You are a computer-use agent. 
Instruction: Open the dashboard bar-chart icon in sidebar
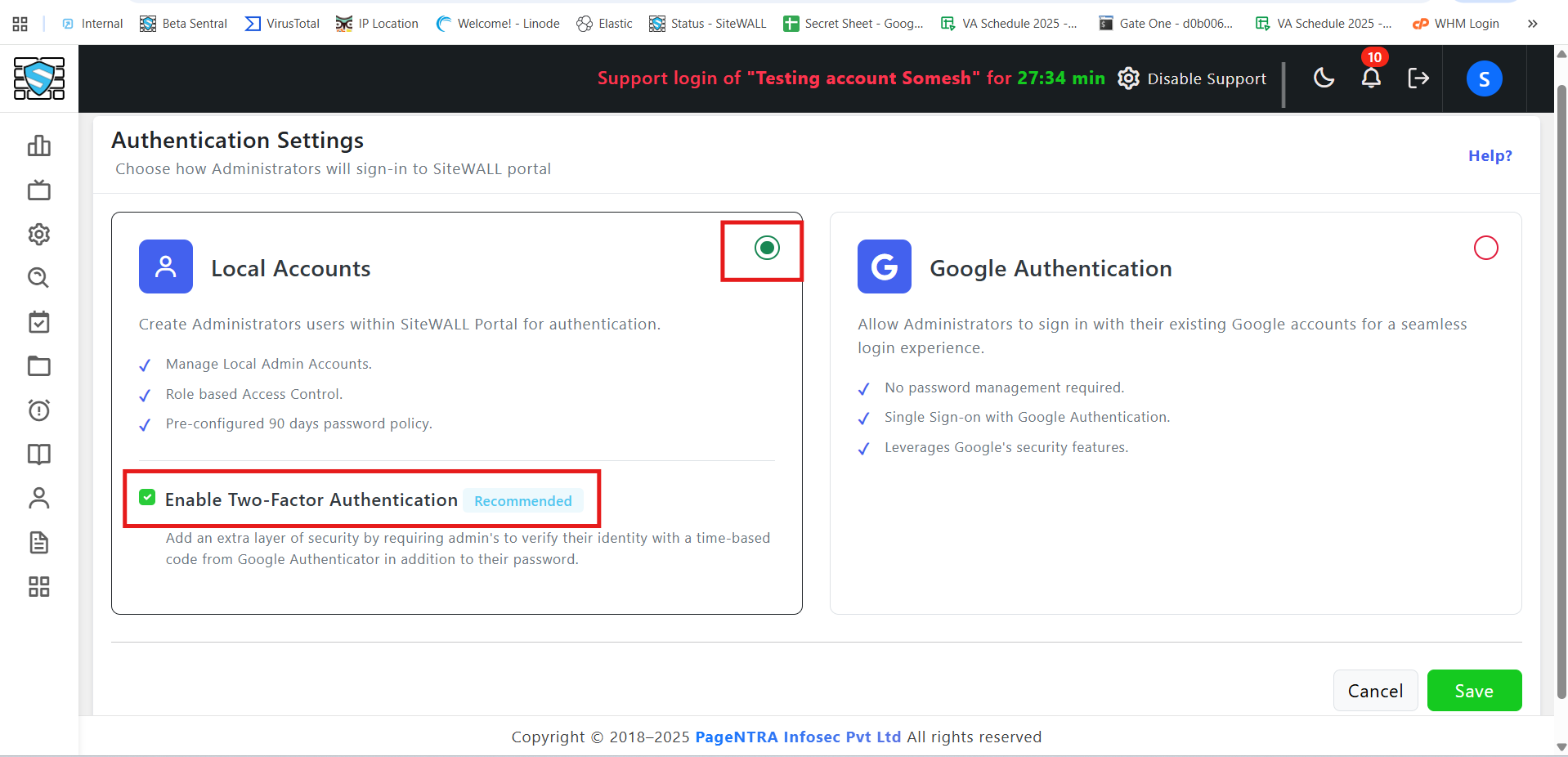pyautogui.click(x=38, y=146)
